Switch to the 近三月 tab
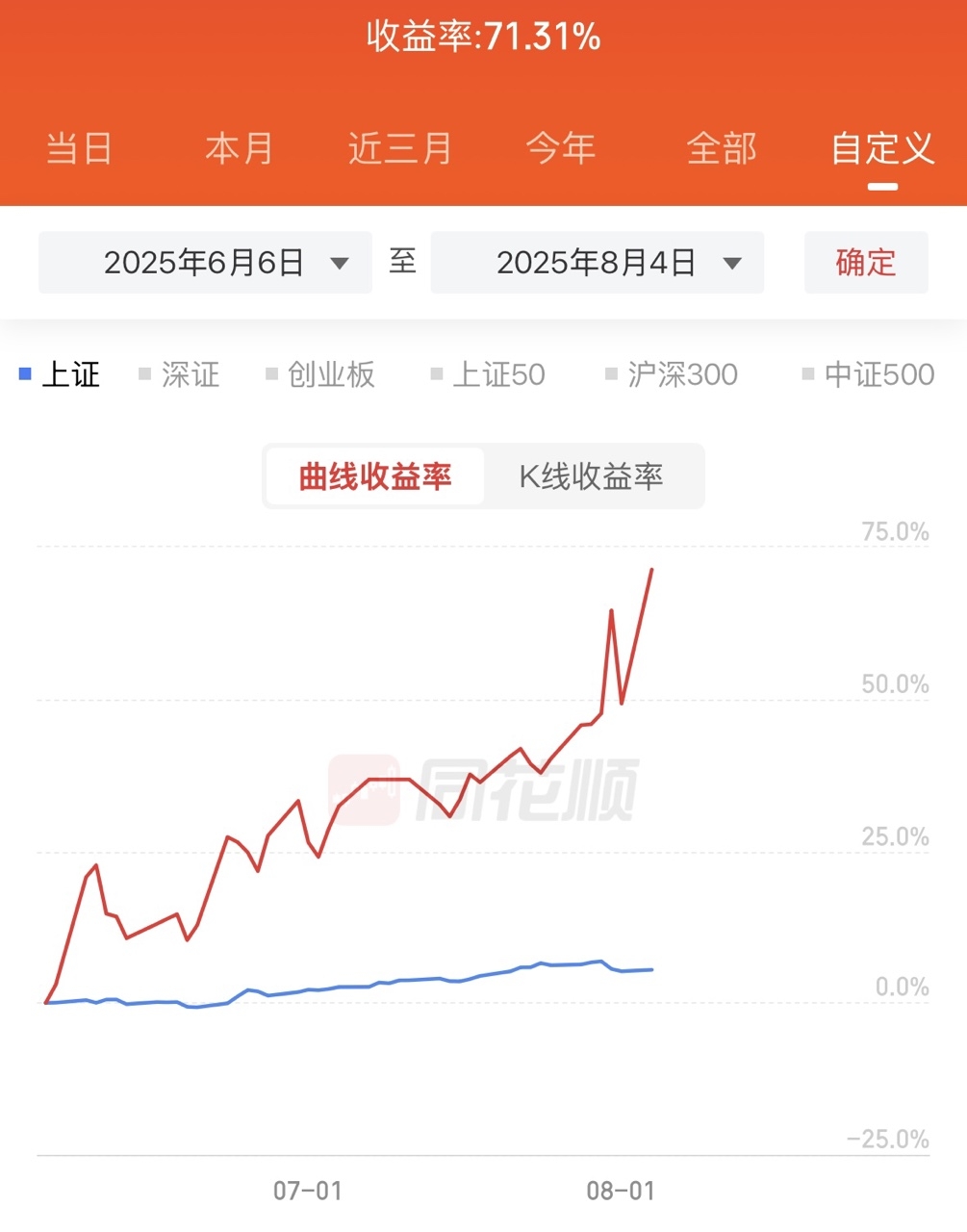Image resolution: width=967 pixels, height=1232 pixels. point(400,149)
